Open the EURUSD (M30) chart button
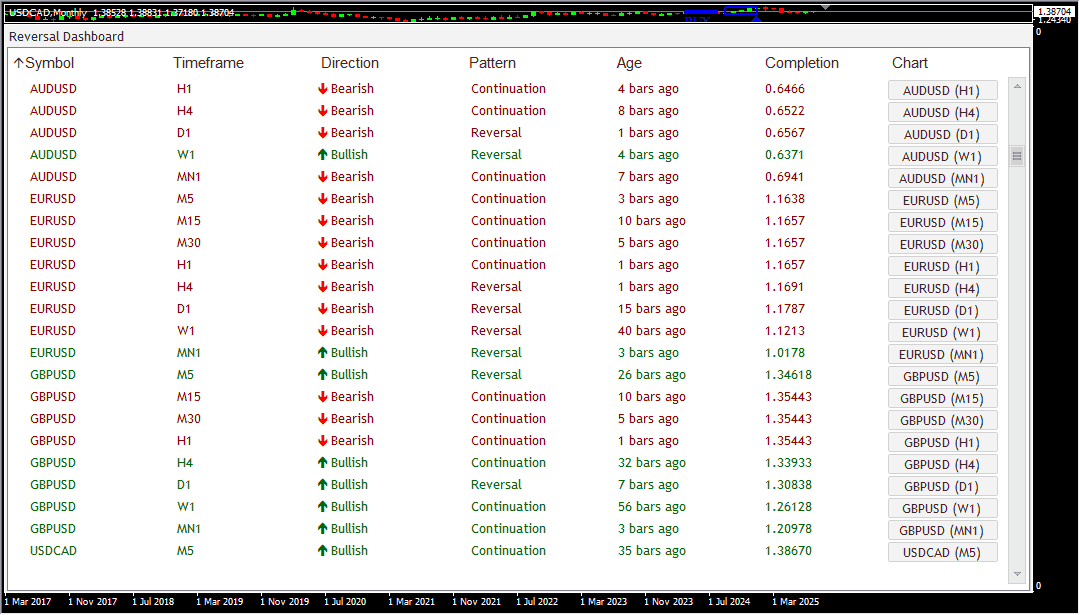Screen dimensions: 1080x615 tap(942, 244)
